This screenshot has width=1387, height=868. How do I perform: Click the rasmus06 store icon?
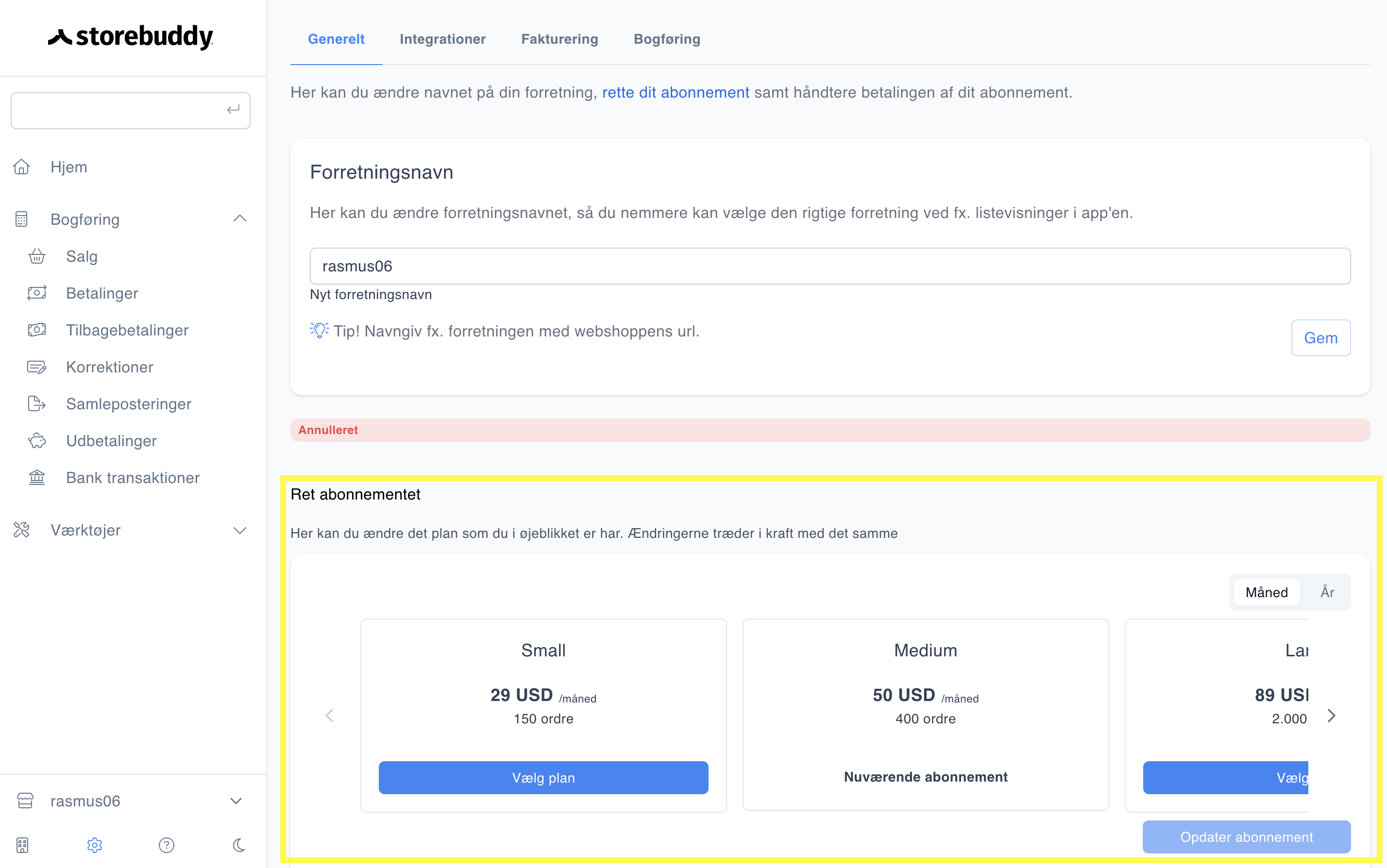point(25,801)
